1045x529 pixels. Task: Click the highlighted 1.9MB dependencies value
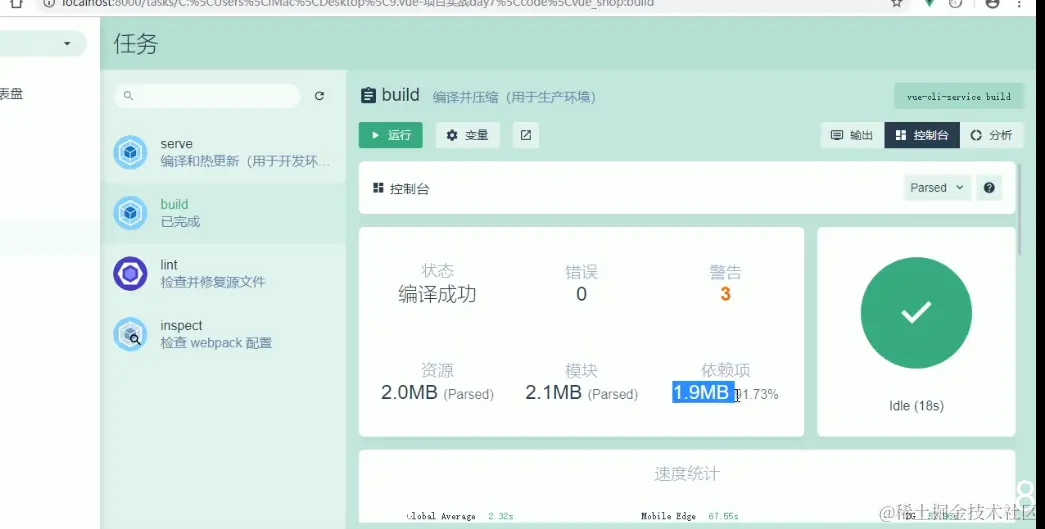[702, 392]
